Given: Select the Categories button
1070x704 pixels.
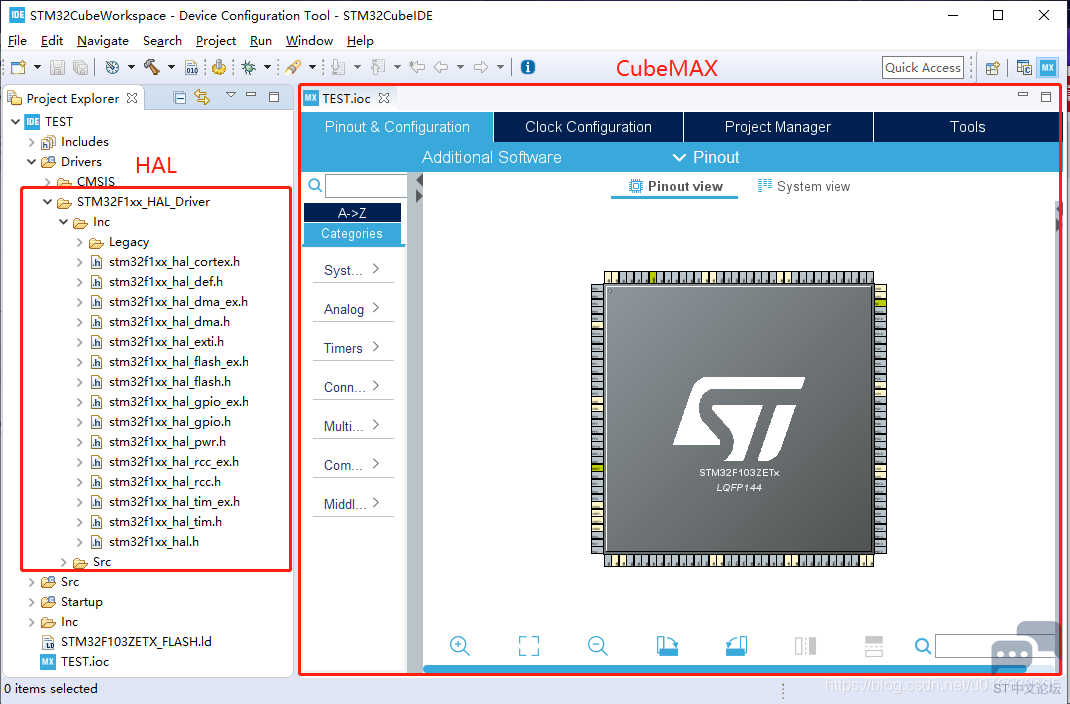Looking at the screenshot, I should [352, 233].
